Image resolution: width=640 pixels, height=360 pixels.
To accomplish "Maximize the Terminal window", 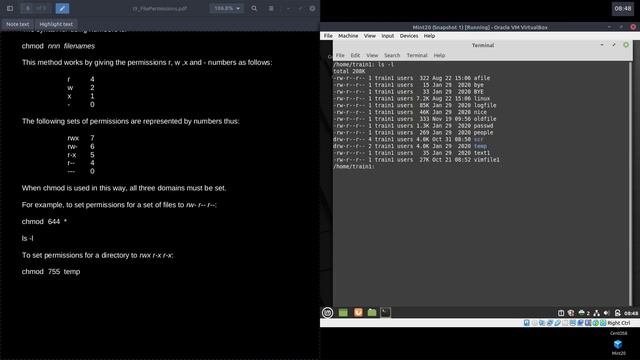I will point(614,45).
